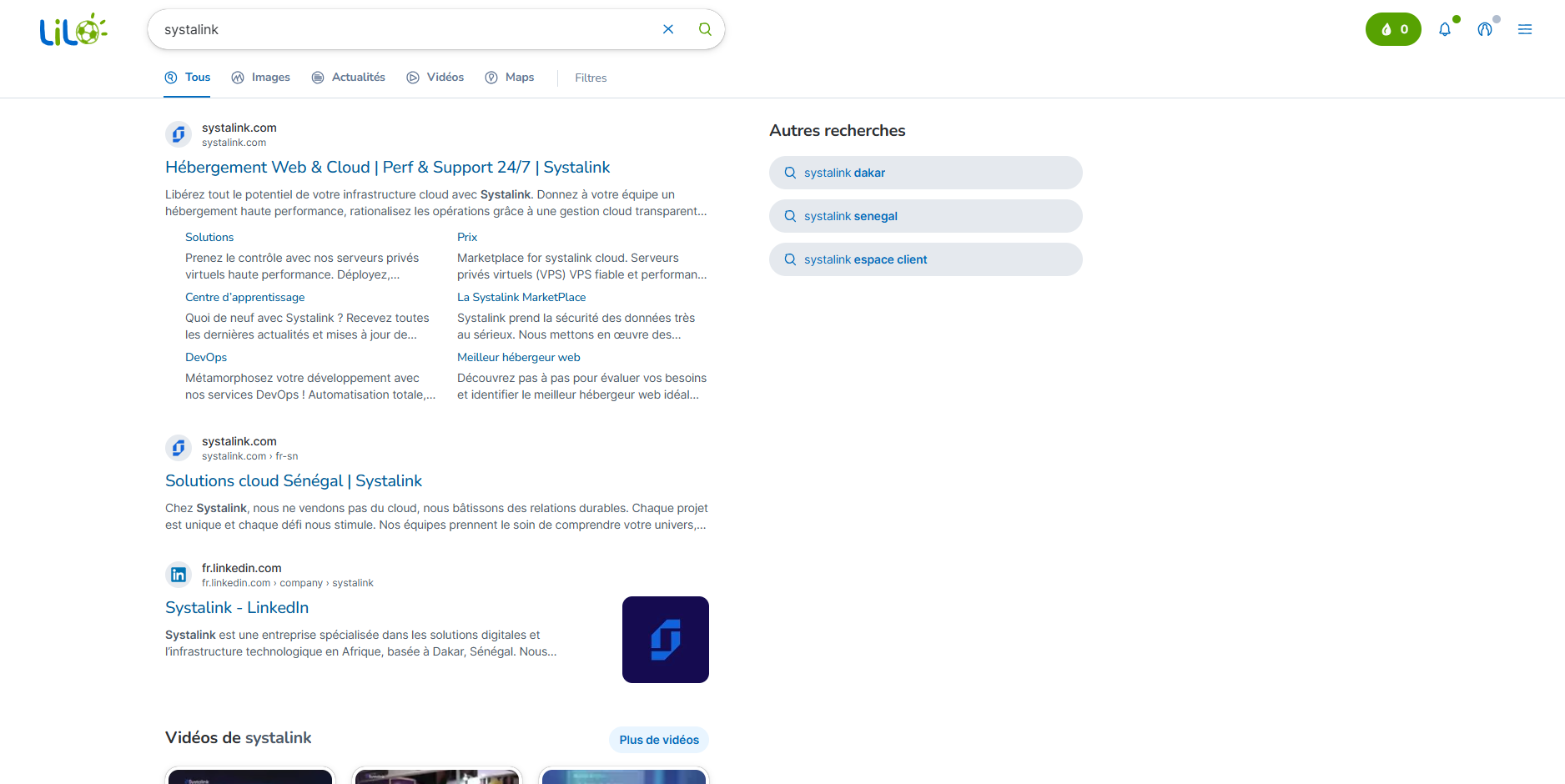
Task: Open the Solutions sitelink
Action: 209,237
